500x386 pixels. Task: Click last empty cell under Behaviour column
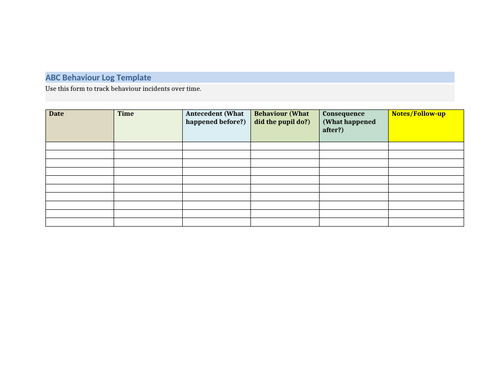pos(285,222)
